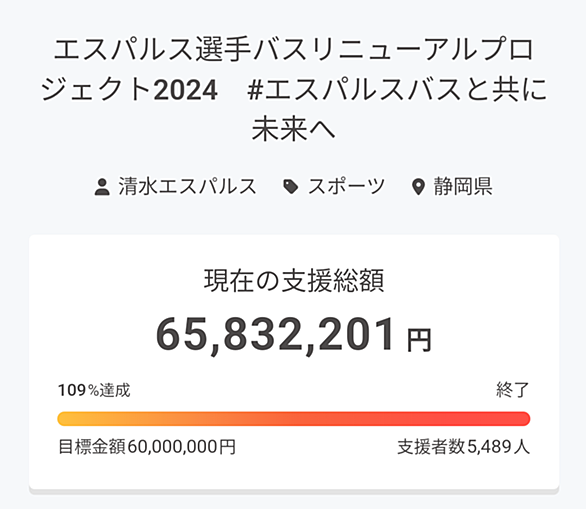This screenshot has height=509, width=586.
Task: Click the 目標金額60,000,000円 goal text
Action: [x=147, y=447]
